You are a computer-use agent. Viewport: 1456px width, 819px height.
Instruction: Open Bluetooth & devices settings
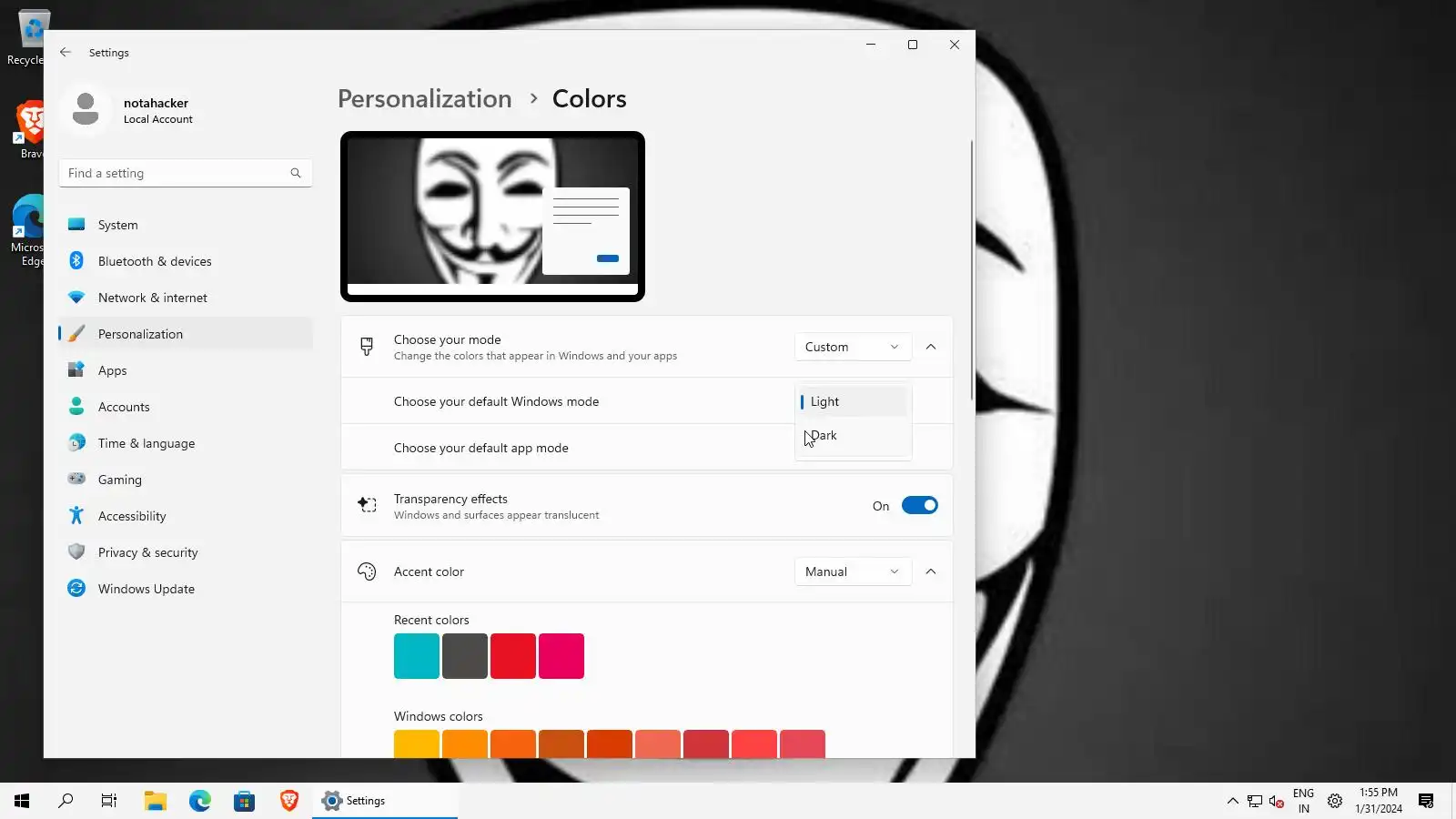tap(186, 261)
